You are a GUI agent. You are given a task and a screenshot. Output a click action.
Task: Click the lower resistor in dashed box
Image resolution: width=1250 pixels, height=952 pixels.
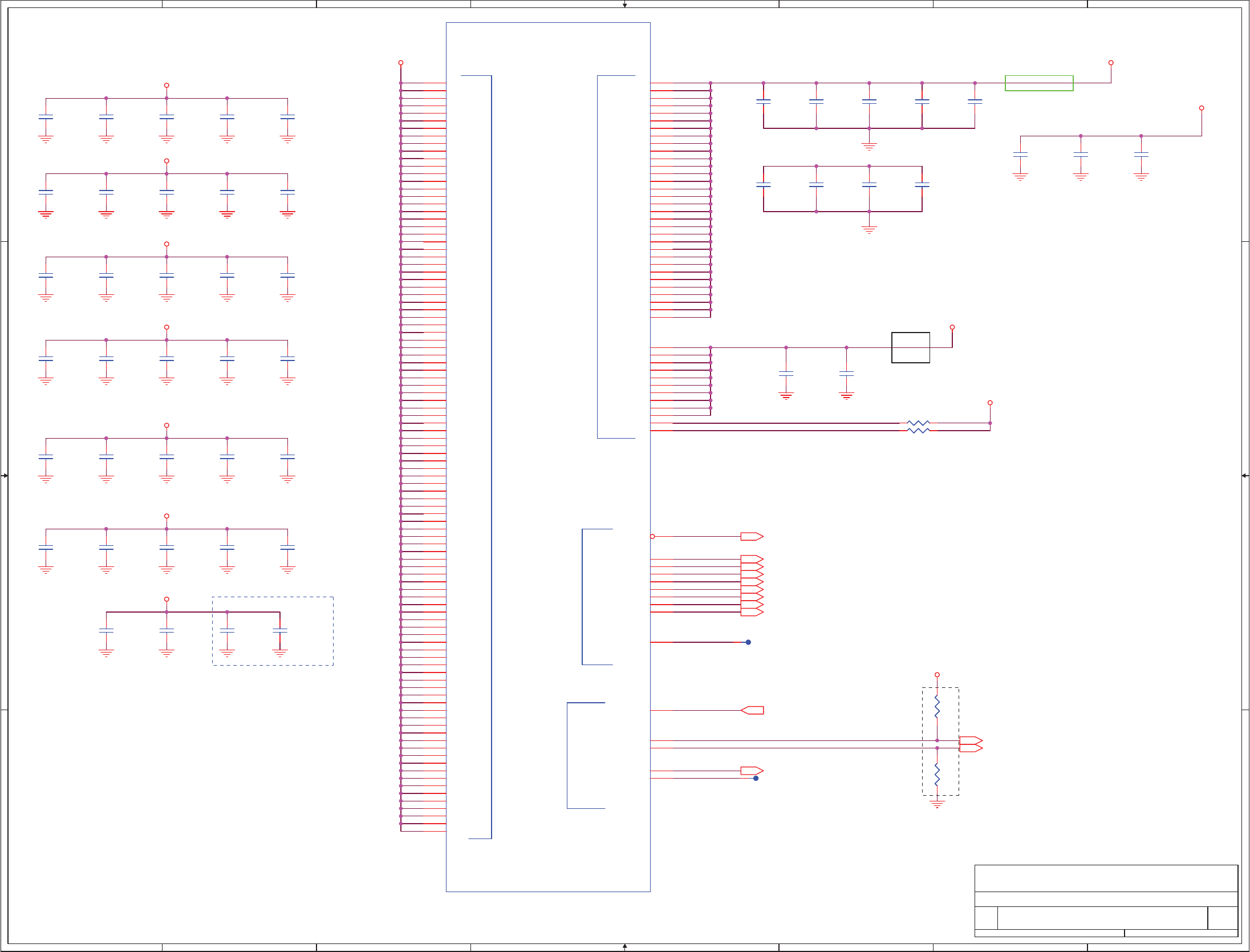[x=937, y=775]
